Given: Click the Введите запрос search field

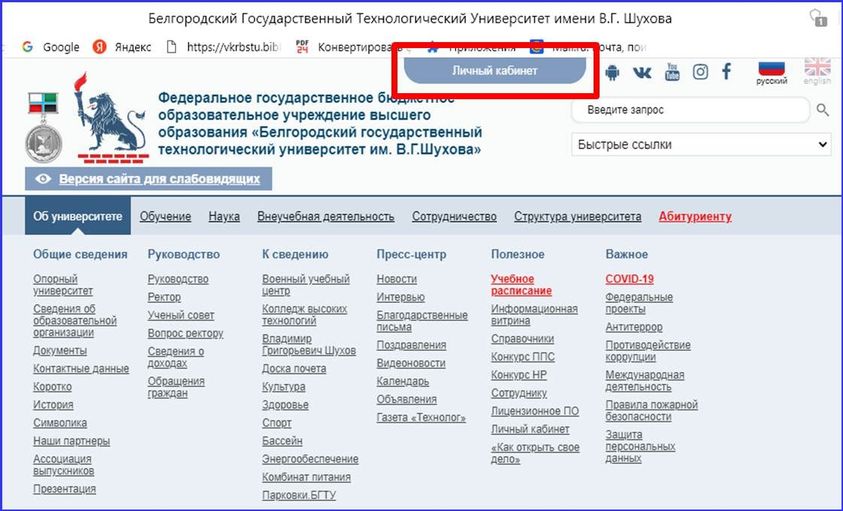Looking at the screenshot, I should coord(690,110).
